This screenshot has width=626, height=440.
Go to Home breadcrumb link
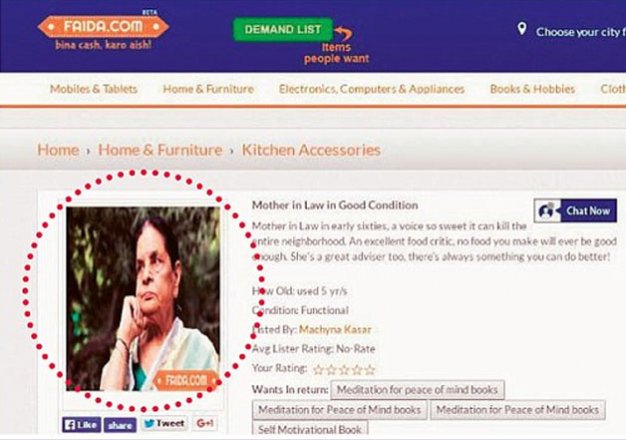tap(58, 150)
